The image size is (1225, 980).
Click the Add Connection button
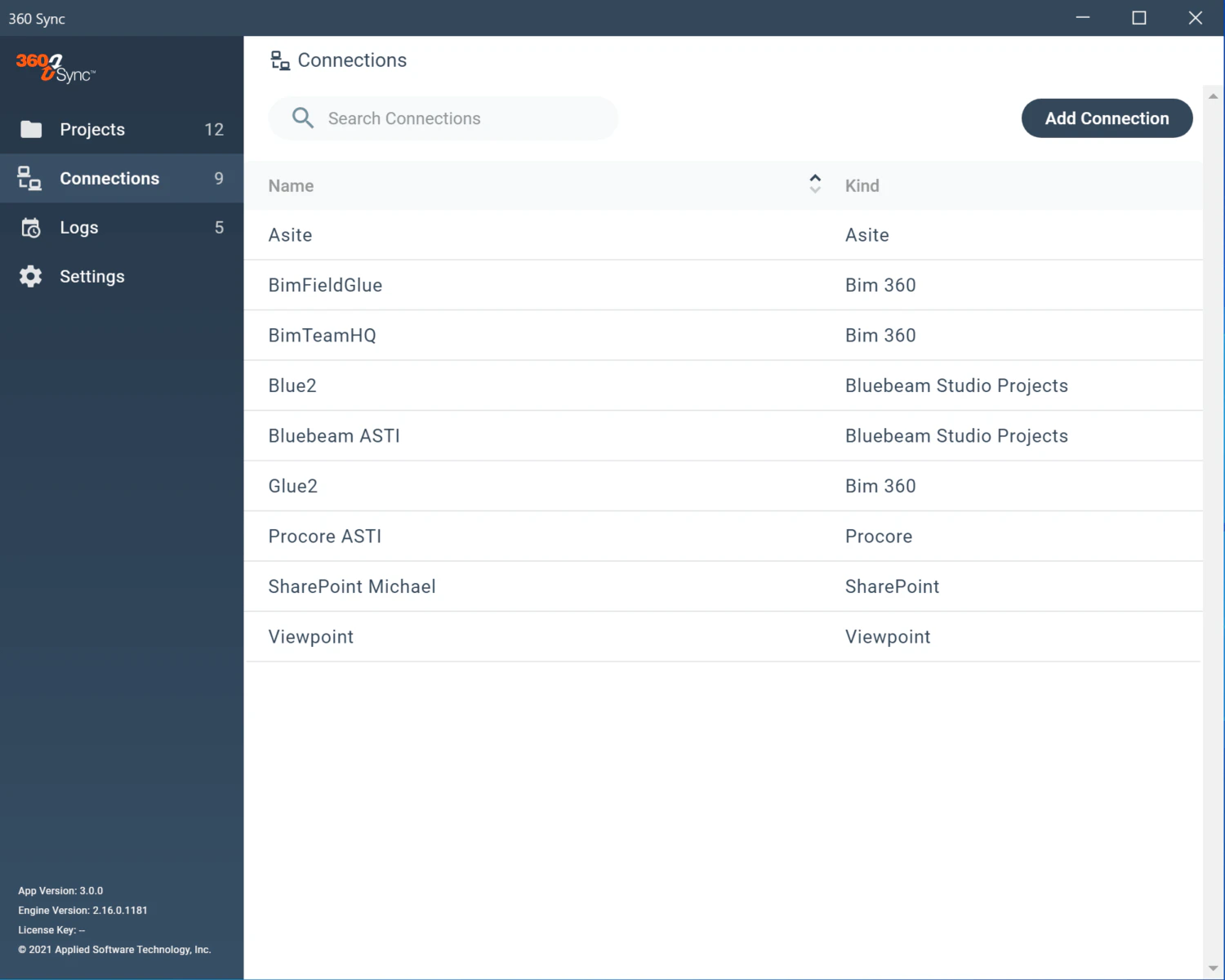[1107, 118]
